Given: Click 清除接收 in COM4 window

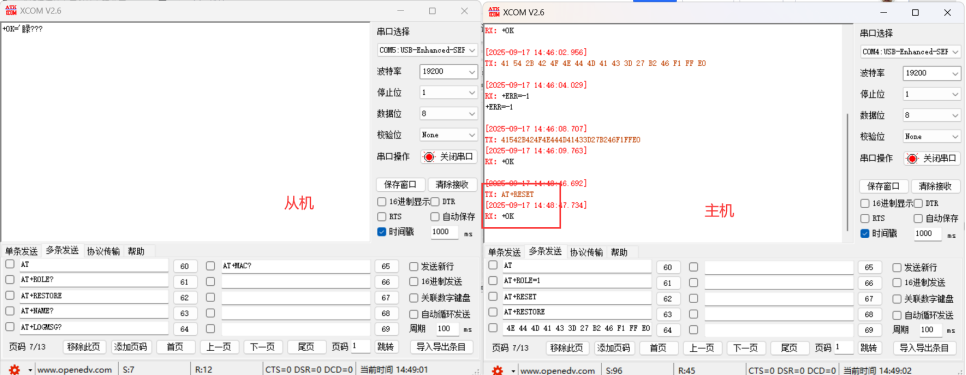Looking at the screenshot, I should (x=936, y=187).
